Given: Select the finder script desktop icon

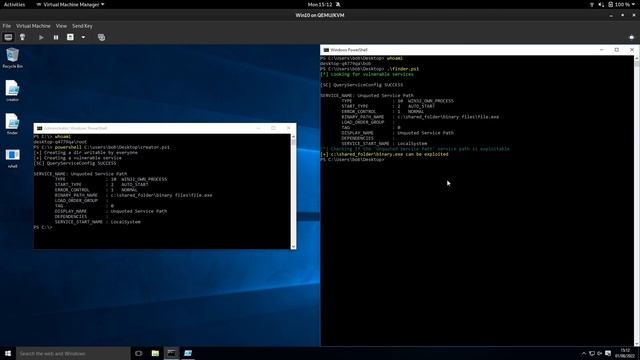Looking at the screenshot, I should pos(12,124).
